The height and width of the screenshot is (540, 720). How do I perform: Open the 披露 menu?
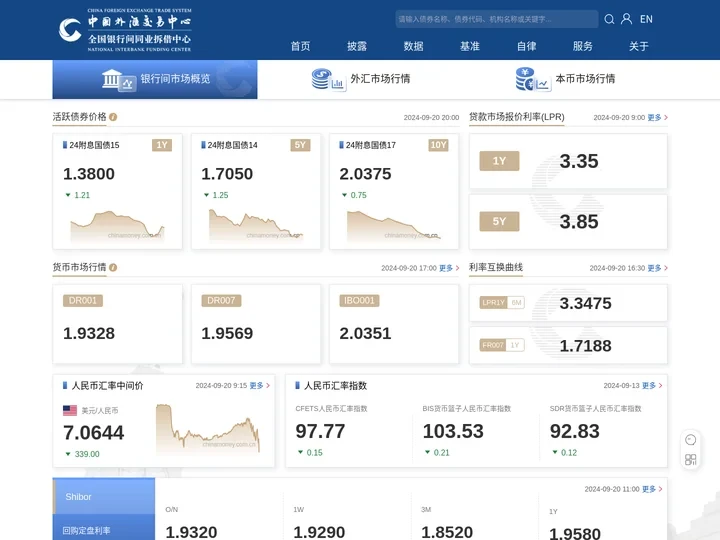pyautogui.click(x=357, y=46)
